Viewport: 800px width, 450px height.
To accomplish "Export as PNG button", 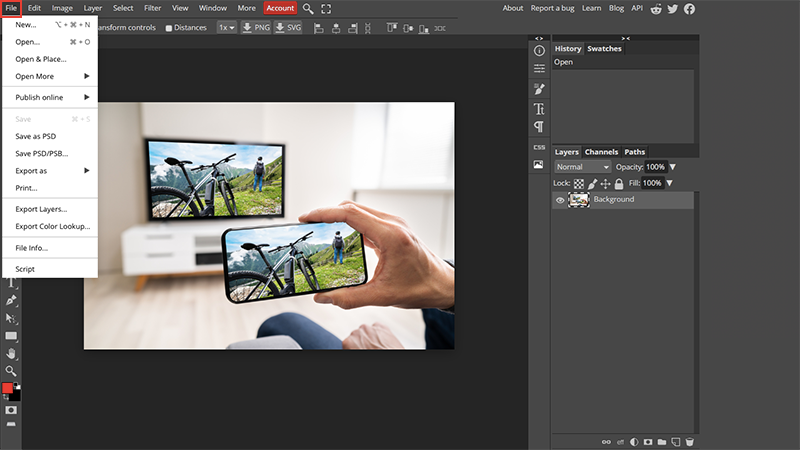I will coord(256,28).
